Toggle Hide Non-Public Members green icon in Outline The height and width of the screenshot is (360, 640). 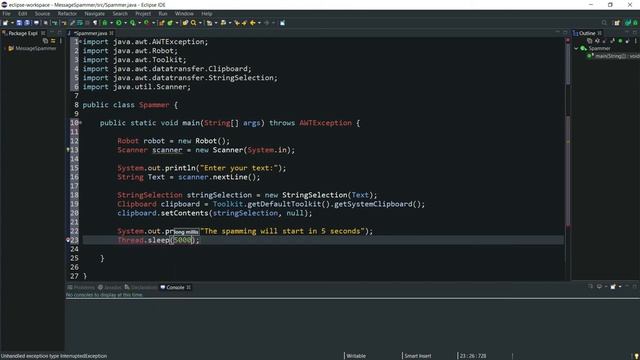point(620,41)
